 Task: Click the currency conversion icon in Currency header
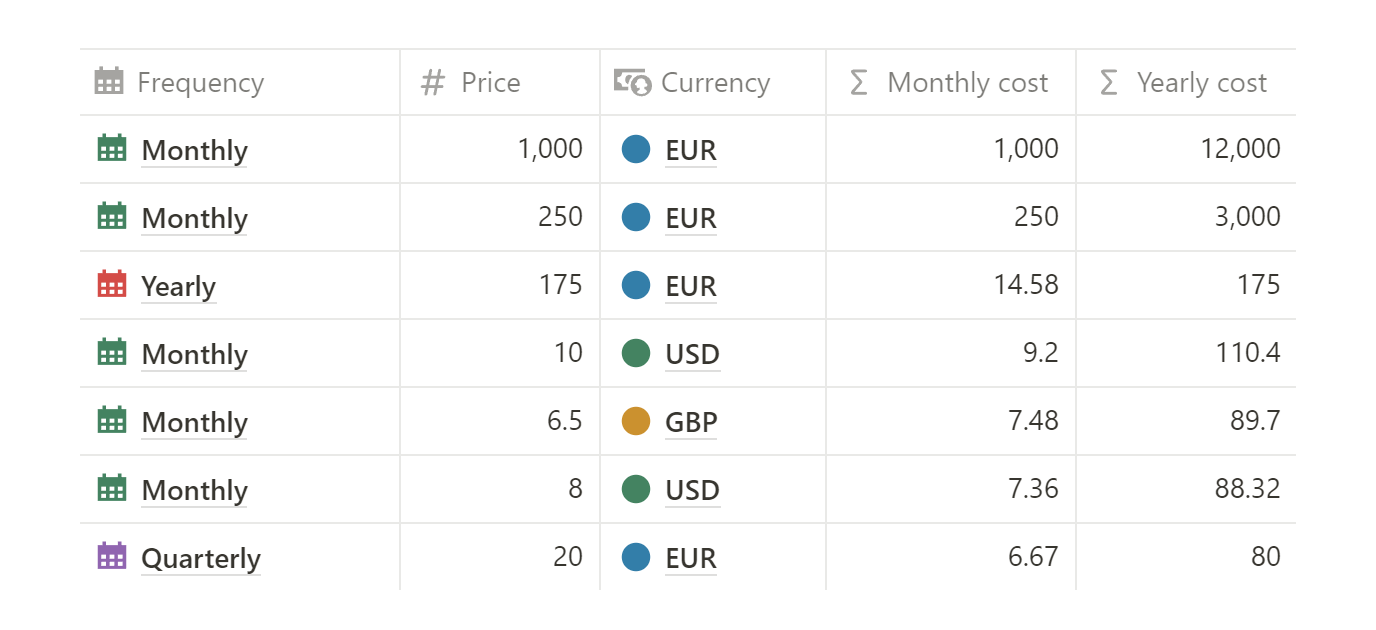point(629,82)
